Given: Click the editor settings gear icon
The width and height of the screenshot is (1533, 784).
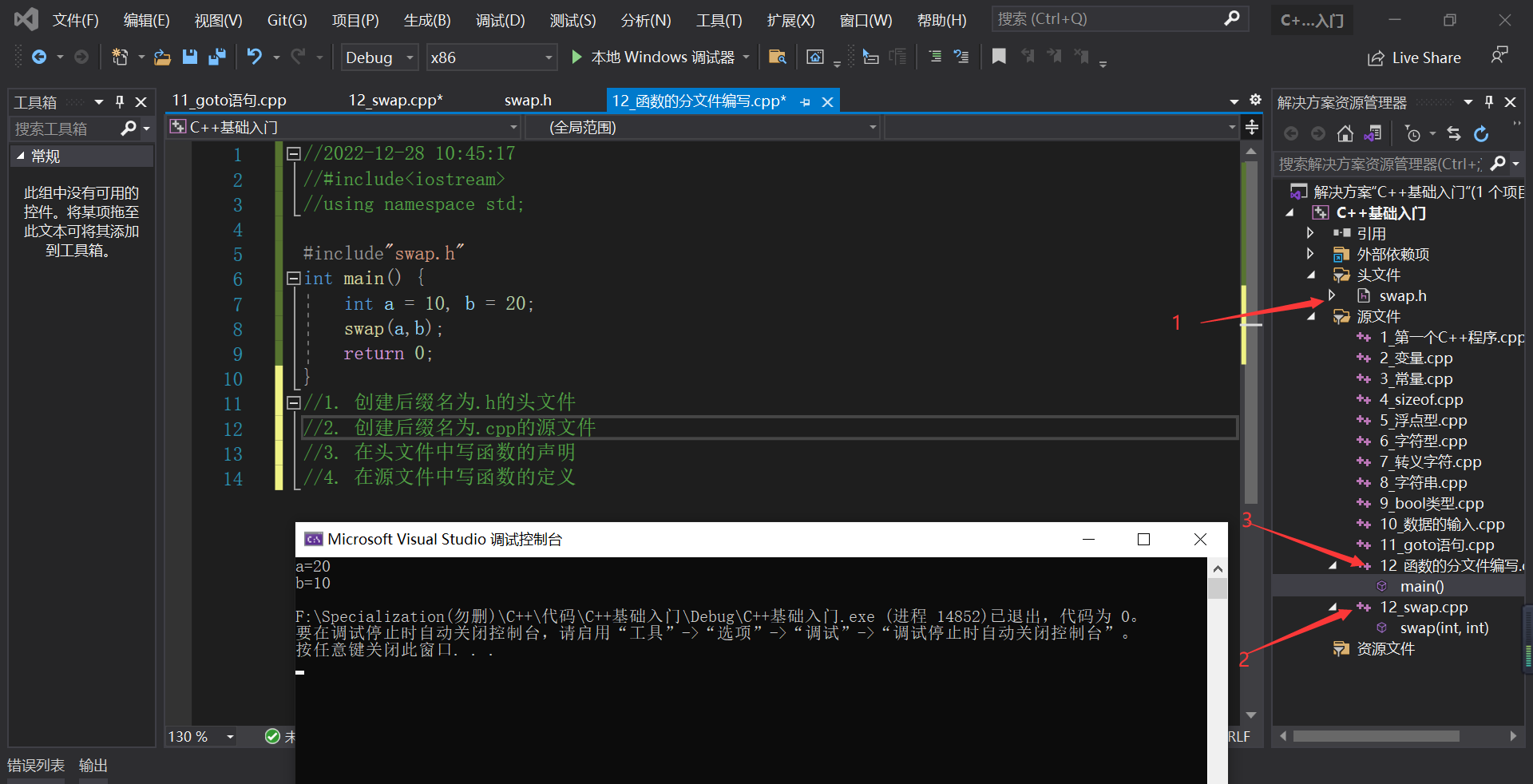Looking at the screenshot, I should (1255, 100).
